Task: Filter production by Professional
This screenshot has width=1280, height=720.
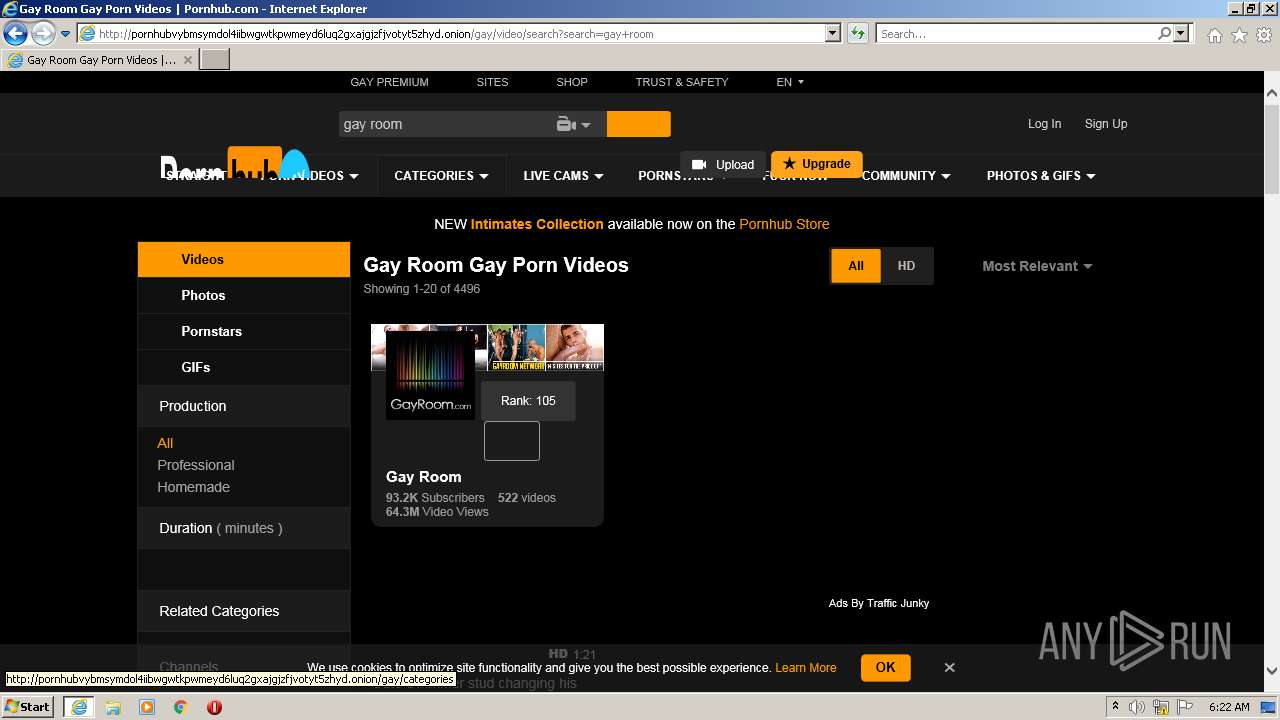Action: [x=196, y=465]
